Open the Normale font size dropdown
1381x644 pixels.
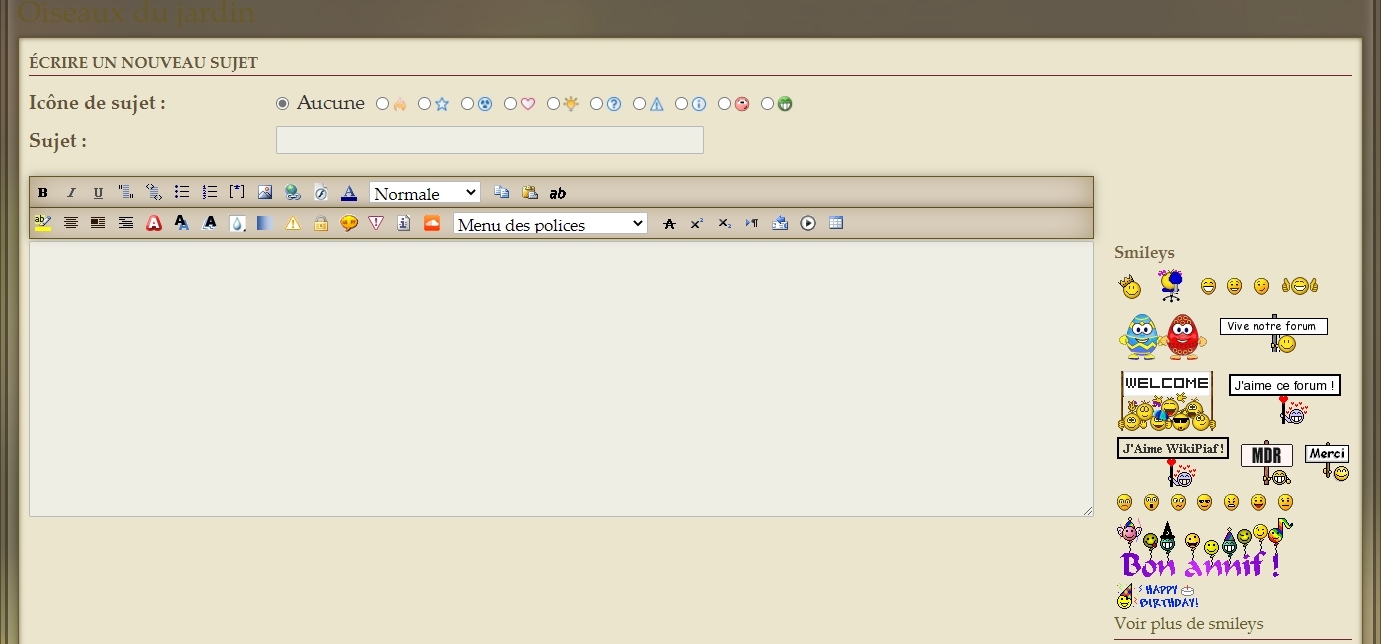point(425,193)
